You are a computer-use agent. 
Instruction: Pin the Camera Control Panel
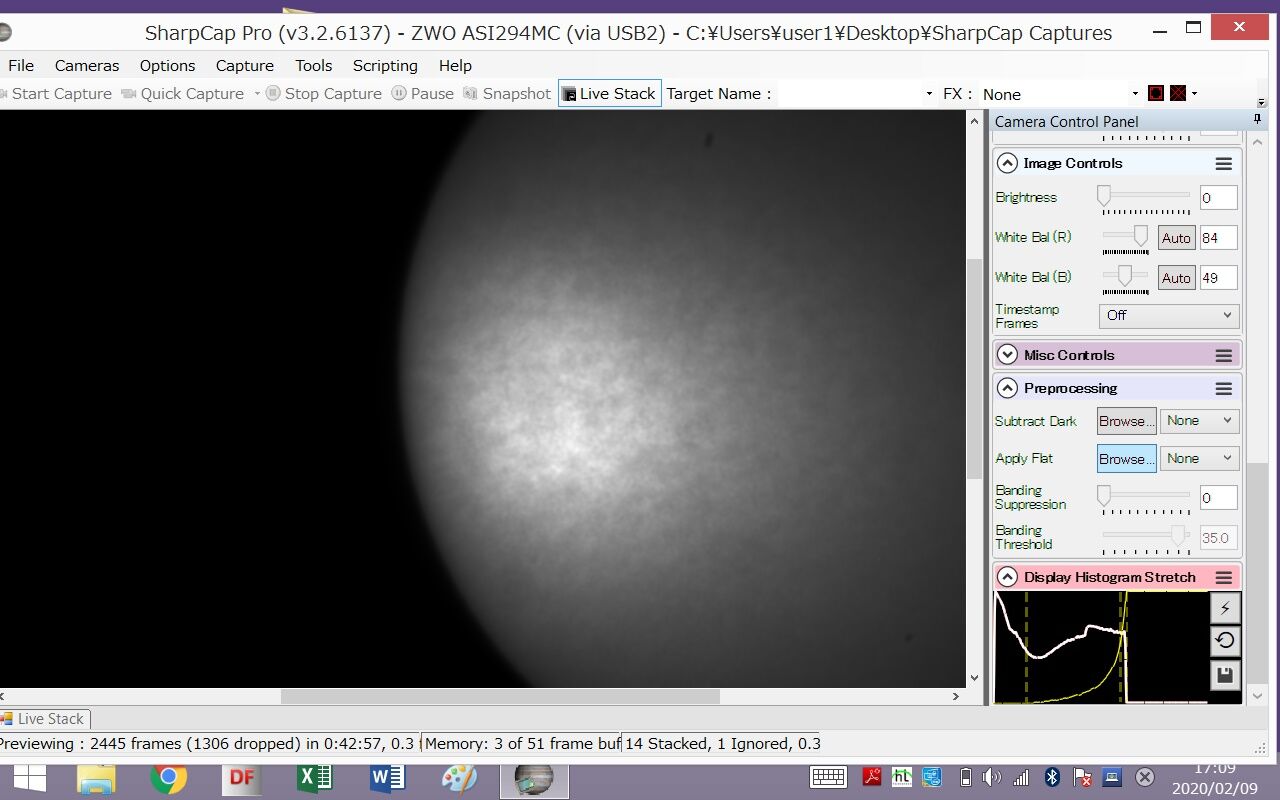point(1257,120)
